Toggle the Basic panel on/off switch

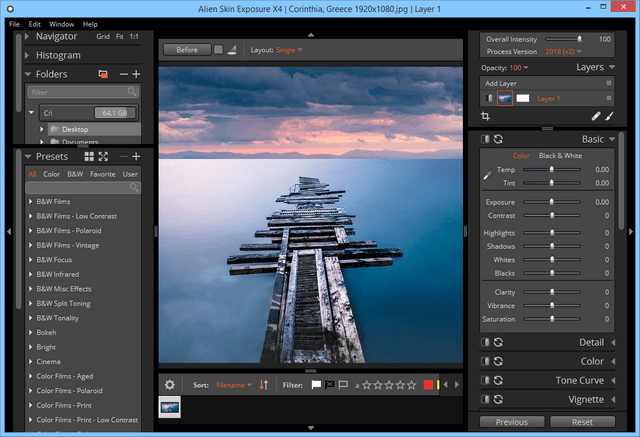(x=485, y=139)
